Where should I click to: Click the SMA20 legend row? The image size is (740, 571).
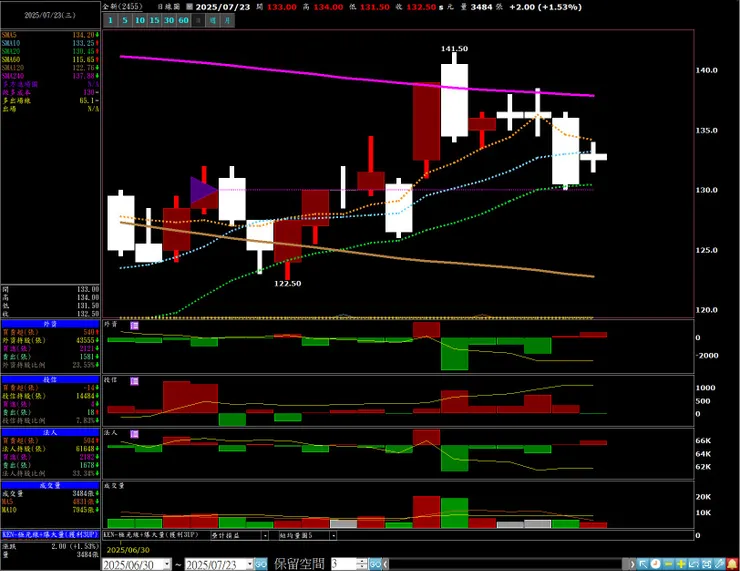(50, 51)
